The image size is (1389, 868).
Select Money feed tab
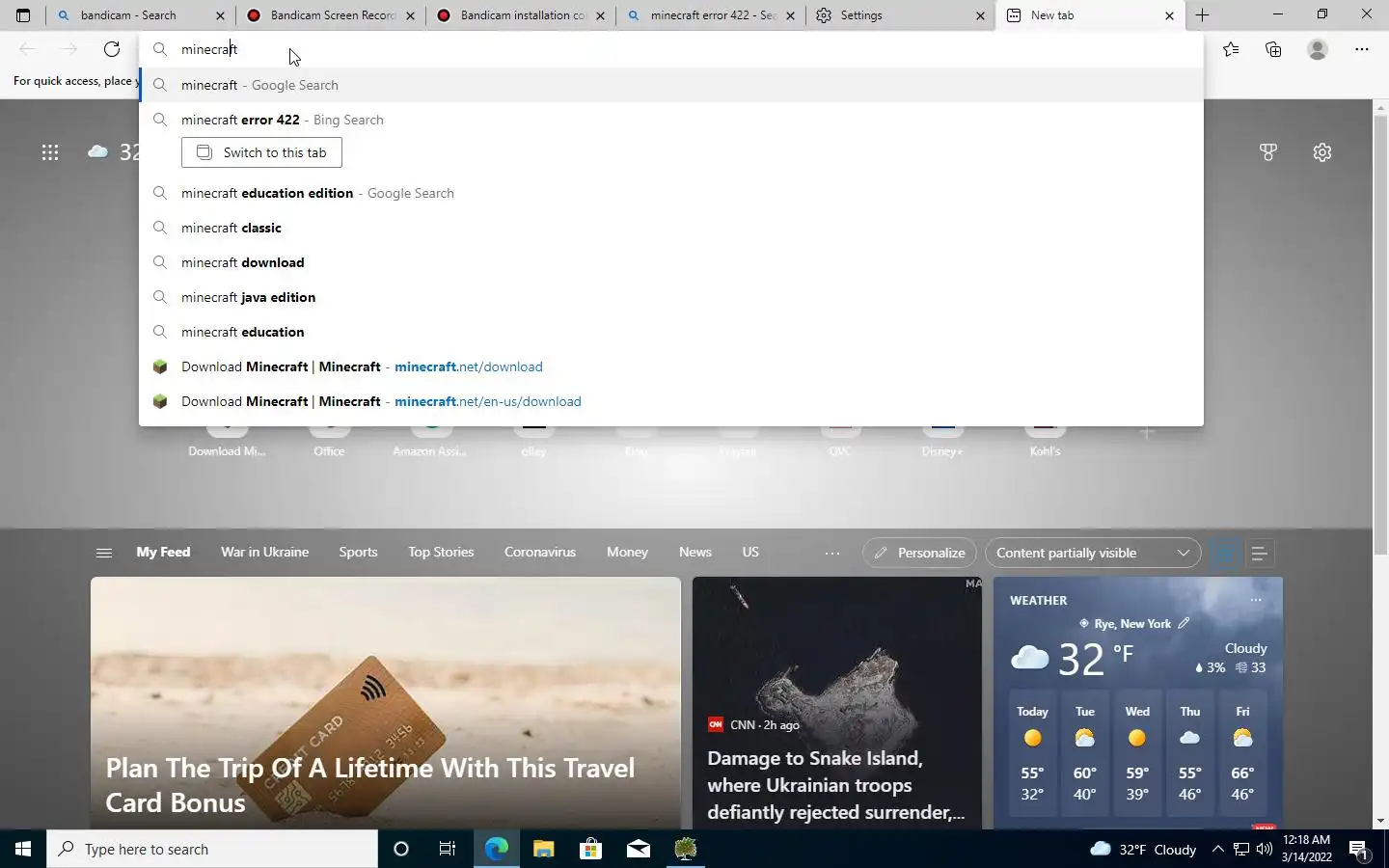[627, 552]
